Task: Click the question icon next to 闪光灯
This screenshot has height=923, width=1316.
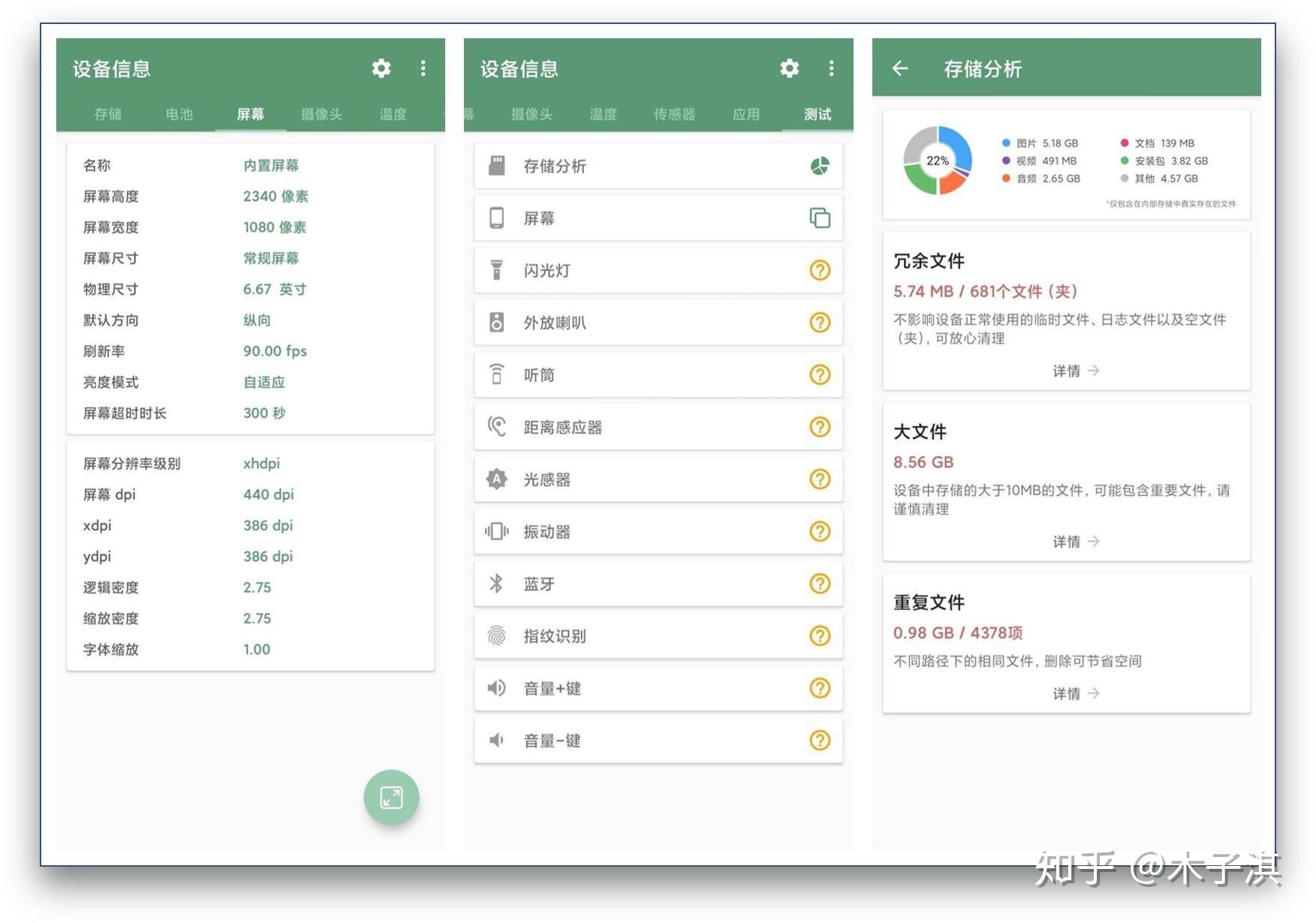Action: click(x=820, y=270)
